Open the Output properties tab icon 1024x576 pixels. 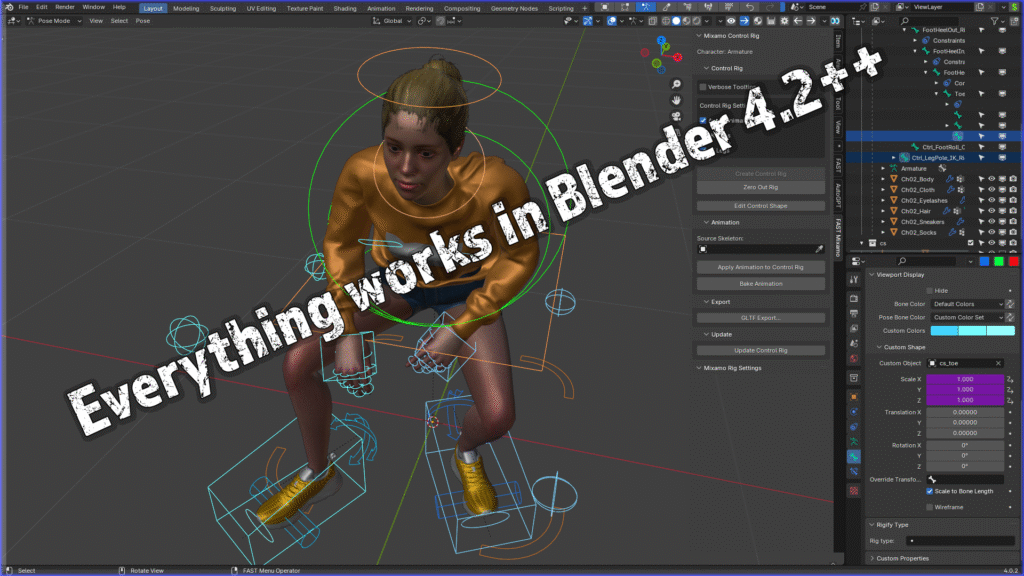point(854,313)
